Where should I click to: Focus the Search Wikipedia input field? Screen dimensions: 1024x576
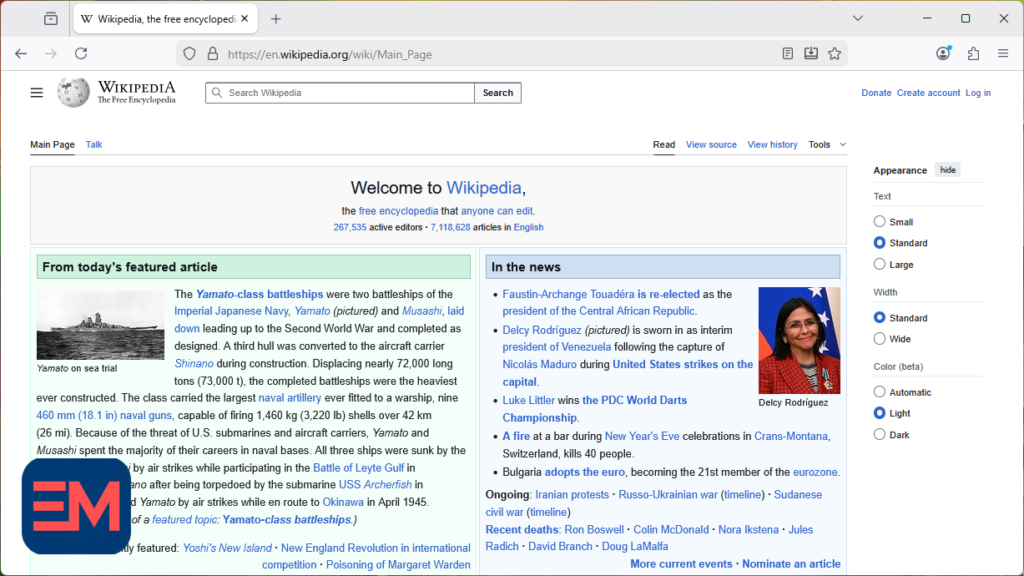[x=340, y=93]
